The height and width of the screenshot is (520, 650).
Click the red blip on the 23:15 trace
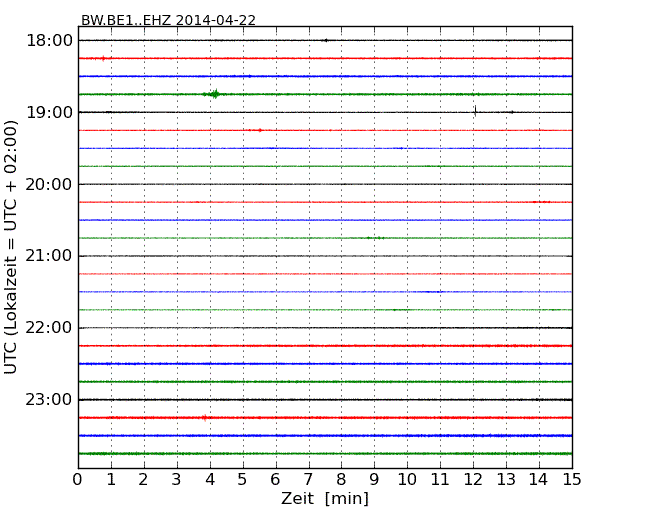pyautogui.click(x=204, y=418)
